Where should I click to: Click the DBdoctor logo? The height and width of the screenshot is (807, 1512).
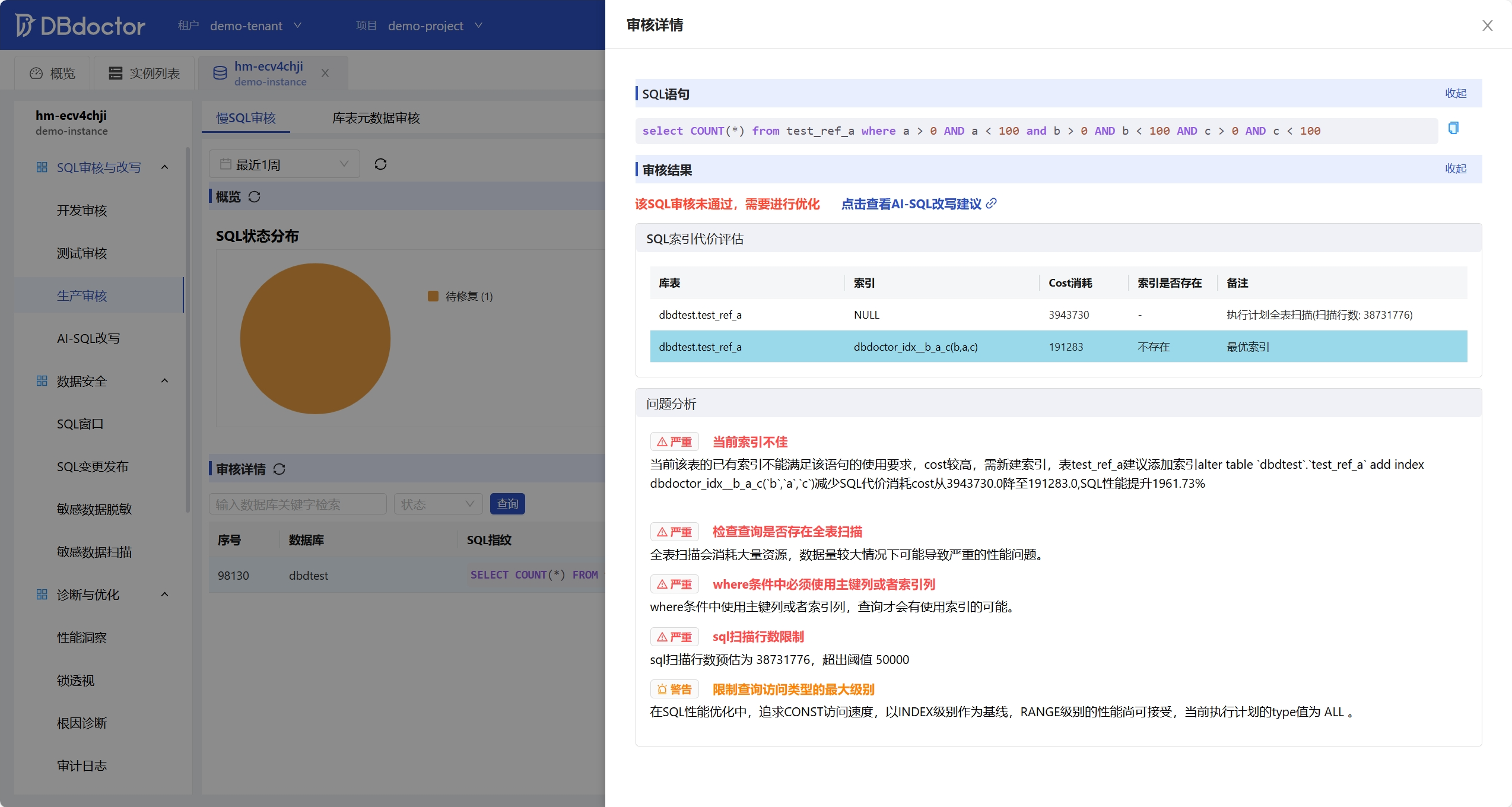tap(80, 26)
